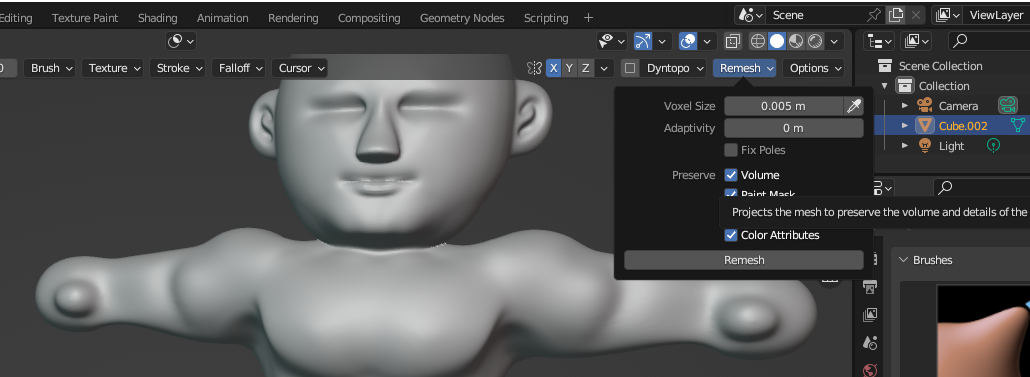
Task: Click the new scene copy icon
Action: (x=895, y=15)
